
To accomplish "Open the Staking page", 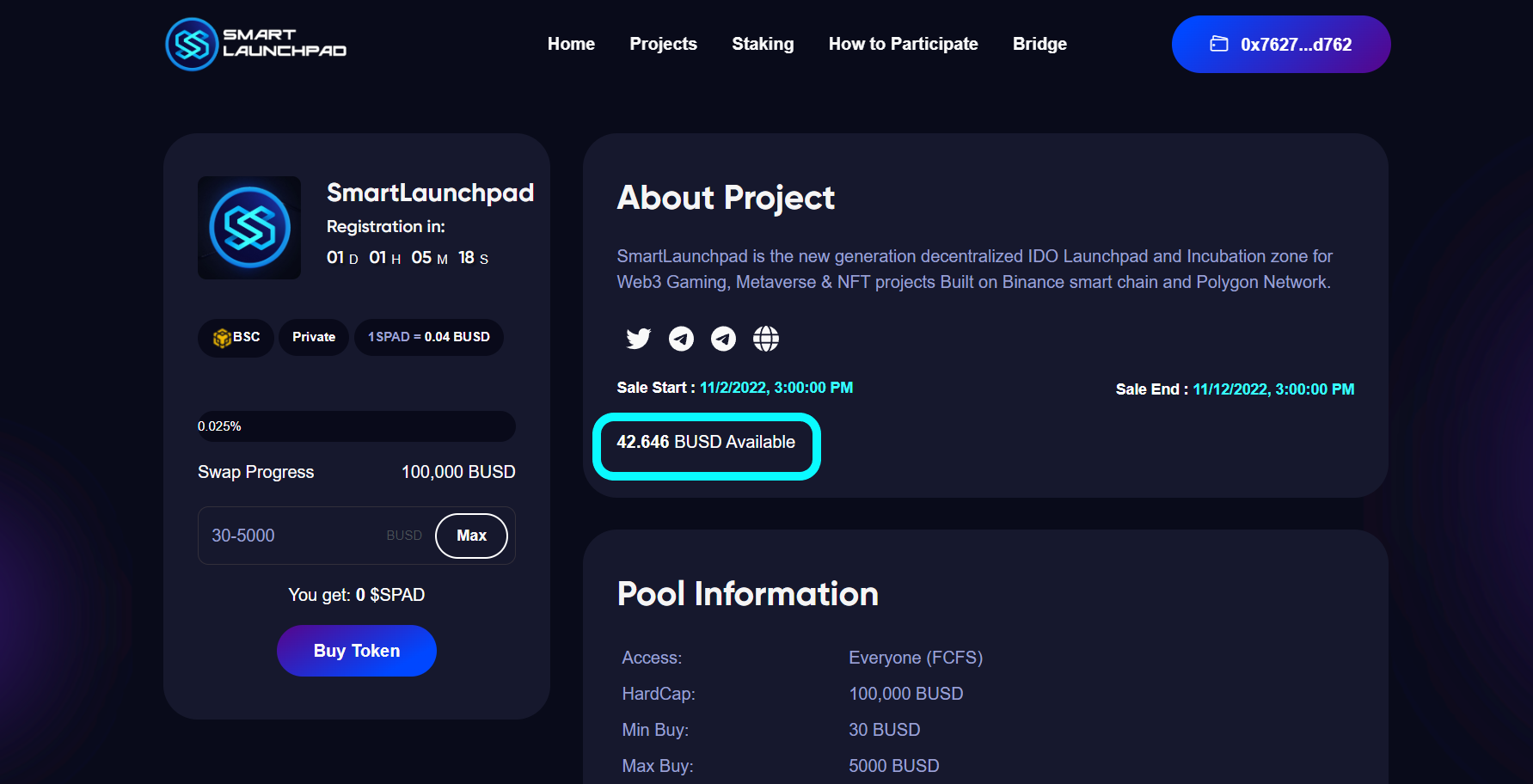I will pyautogui.click(x=763, y=44).
